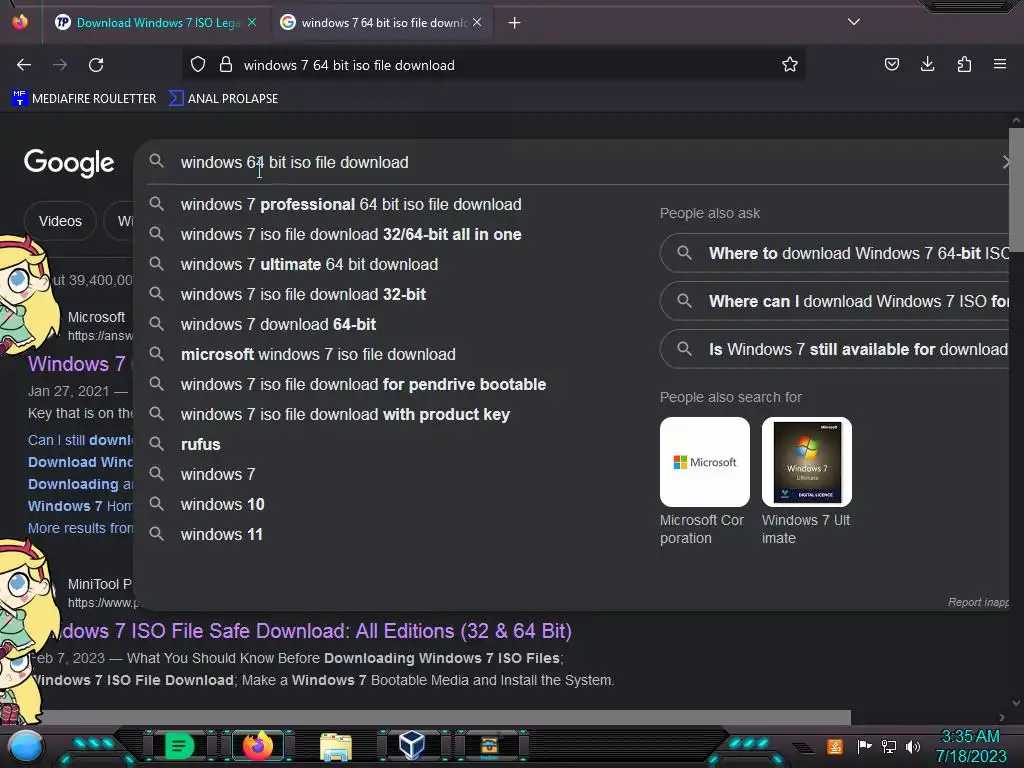The width and height of the screenshot is (1024, 768).
Task: Open Action Center flag tray icon
Action: [x=865, y=746]
